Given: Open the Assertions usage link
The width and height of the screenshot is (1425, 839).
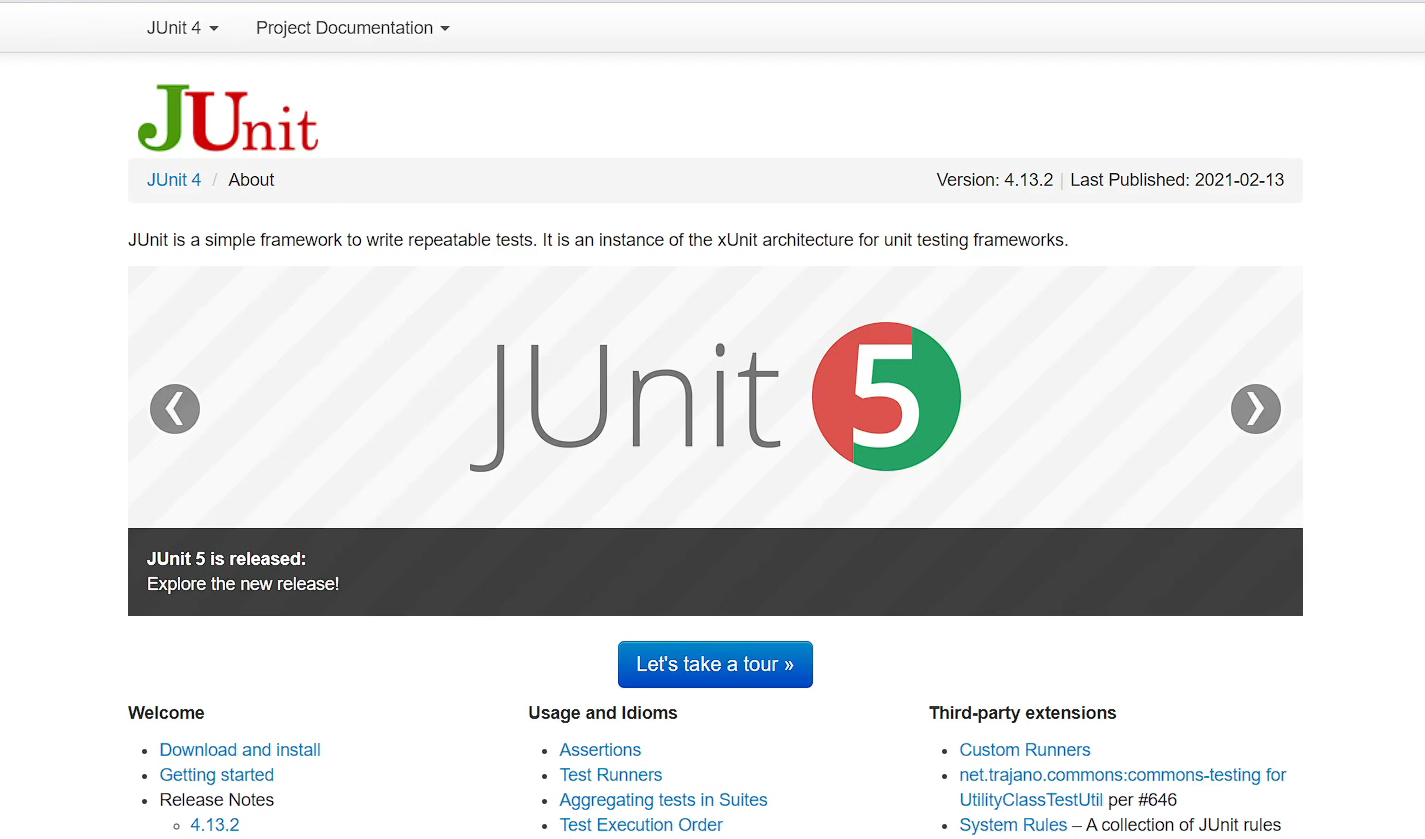Looking at the screenshot, I should coord(600,750).
